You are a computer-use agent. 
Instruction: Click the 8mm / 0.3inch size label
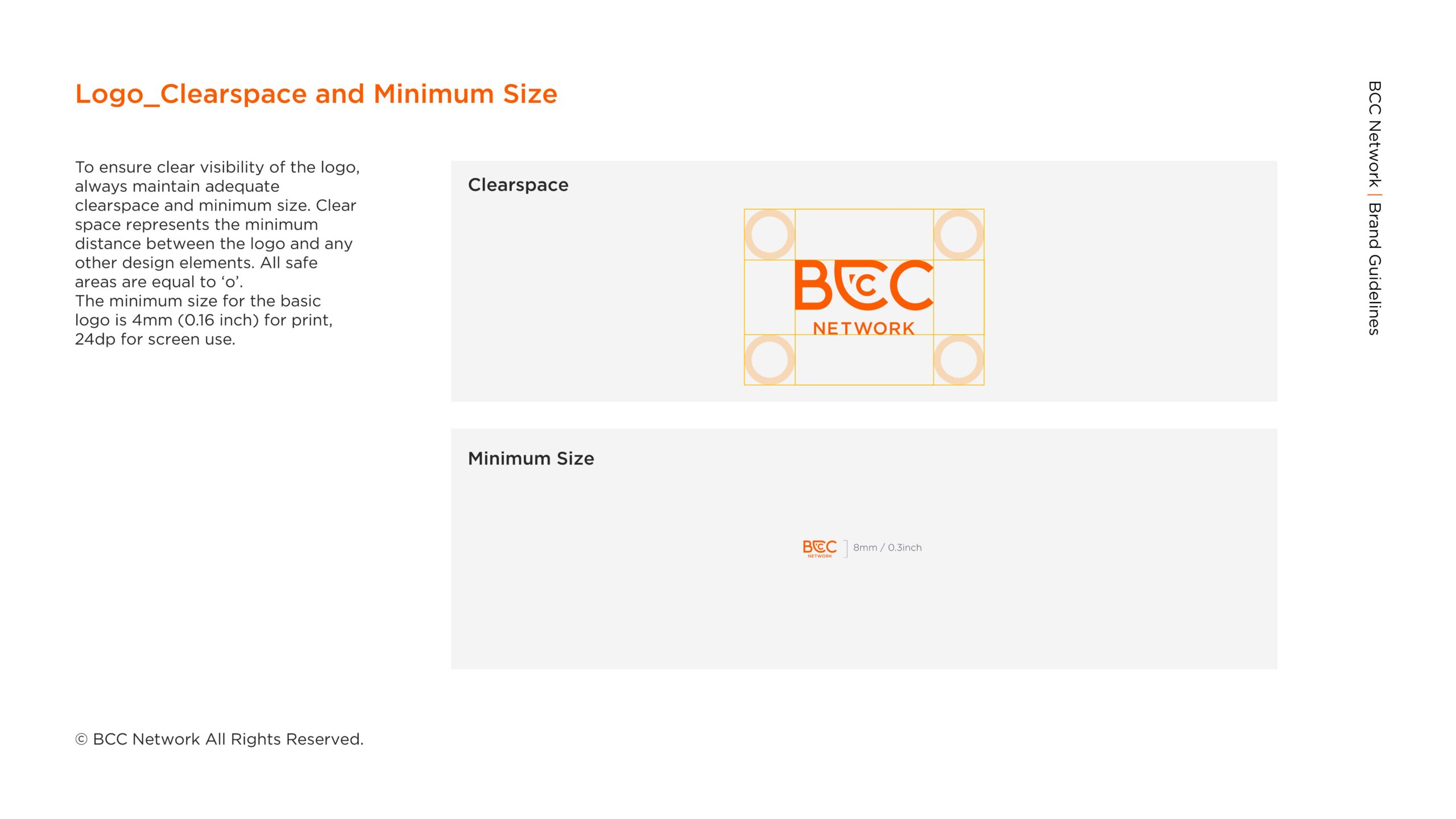tap(887, 547)
